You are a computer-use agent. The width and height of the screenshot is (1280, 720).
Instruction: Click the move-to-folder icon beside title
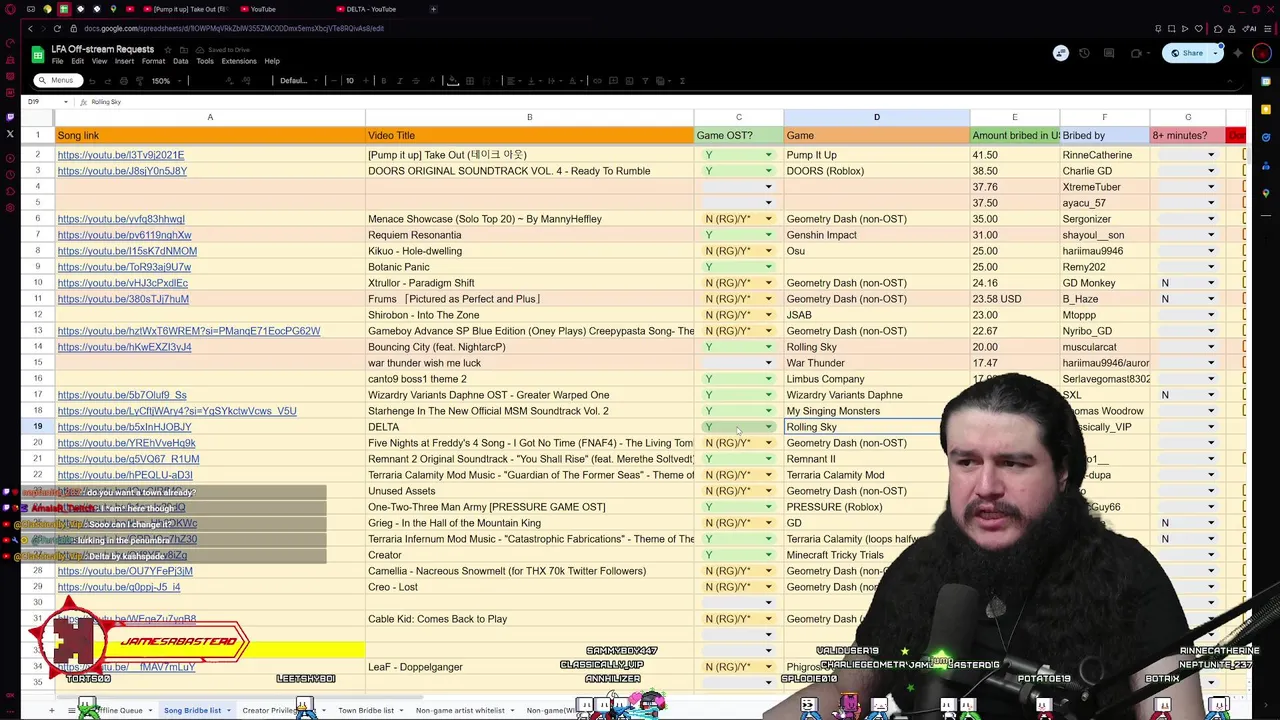point(183,49)
